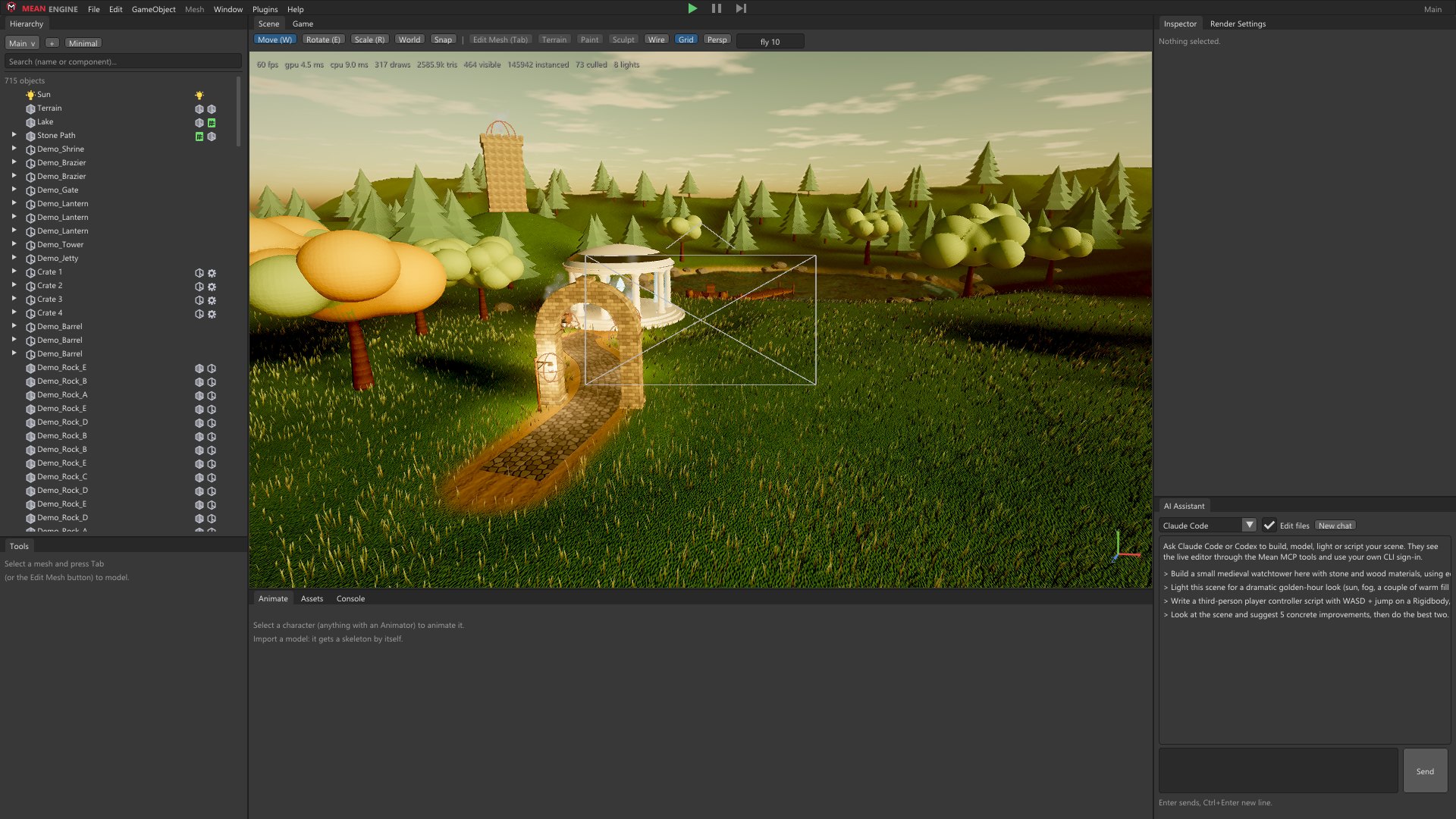Expand the Demo_Jetty tree node
1456x819 pixels.
[14, 258]
